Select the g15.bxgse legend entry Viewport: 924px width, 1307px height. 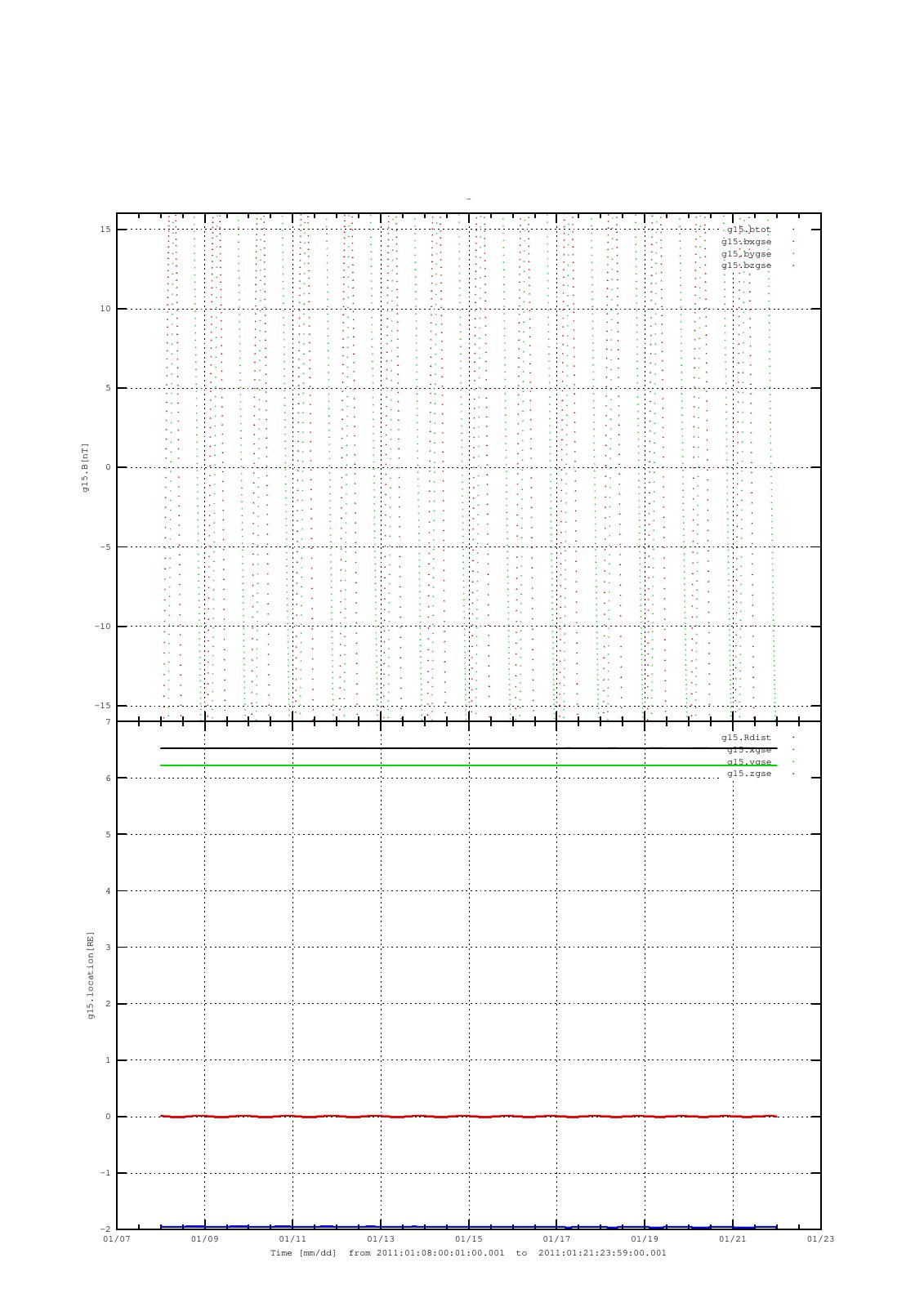click(x=746, y=242)
